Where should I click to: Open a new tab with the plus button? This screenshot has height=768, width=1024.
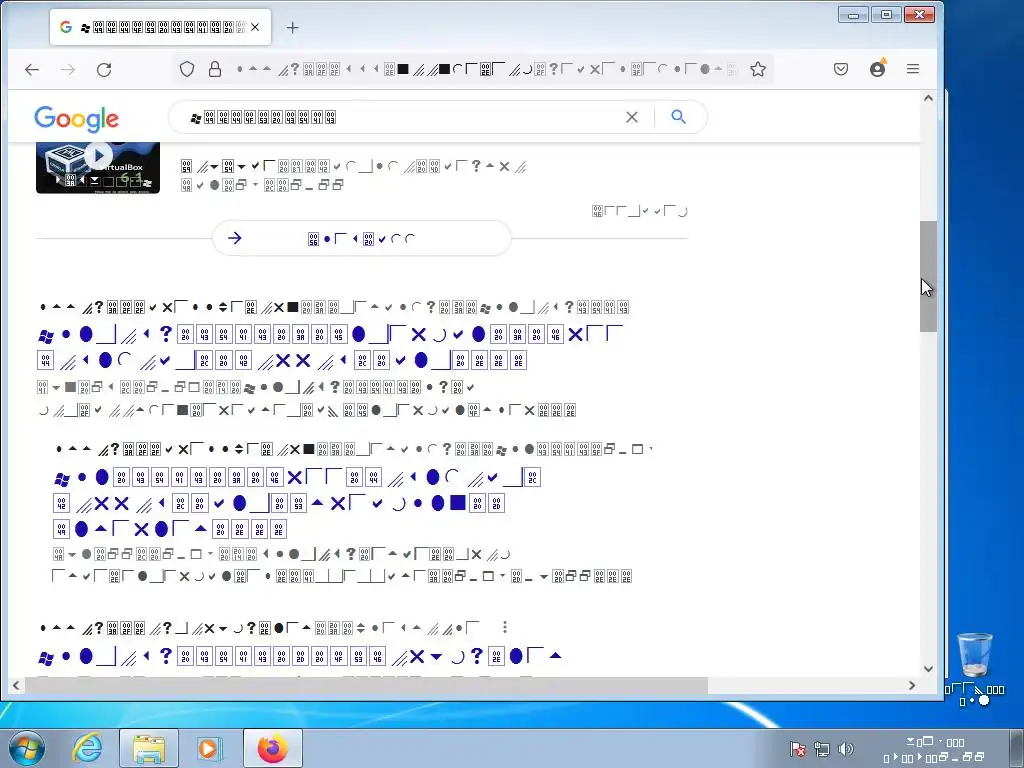click(x=293, y=27)
